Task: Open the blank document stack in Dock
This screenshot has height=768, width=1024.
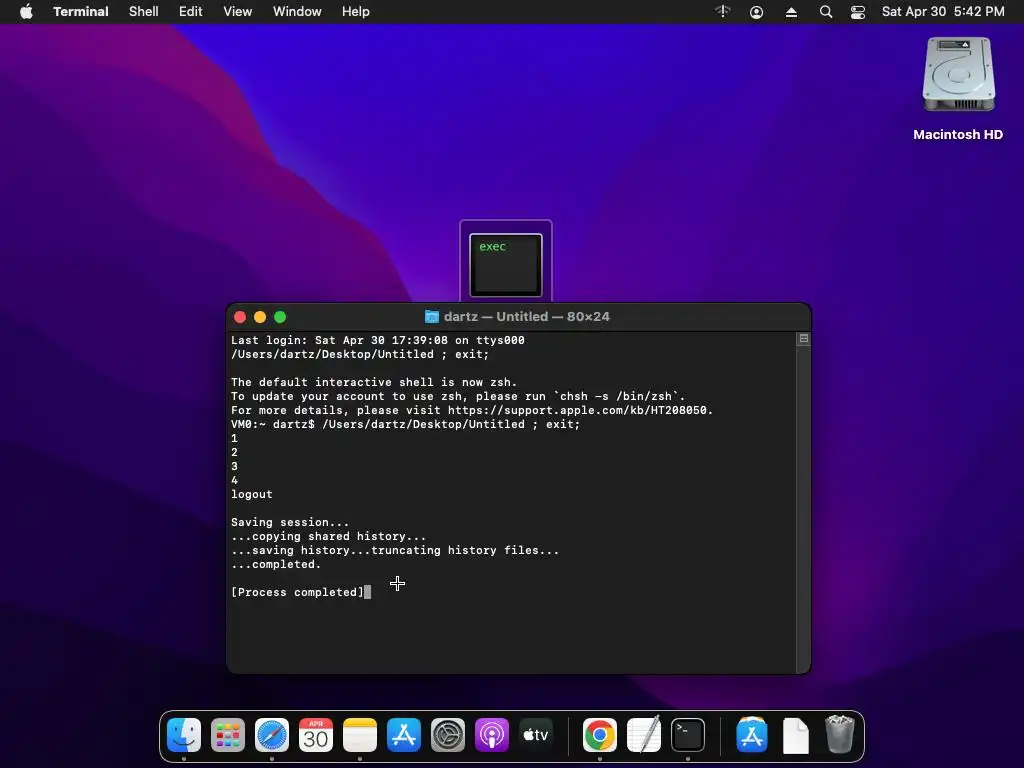Action: coord(795,735)
